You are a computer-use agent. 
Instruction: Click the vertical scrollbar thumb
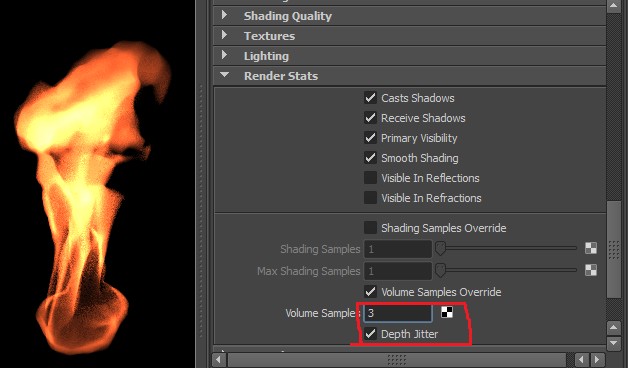[x=614, y=249]
